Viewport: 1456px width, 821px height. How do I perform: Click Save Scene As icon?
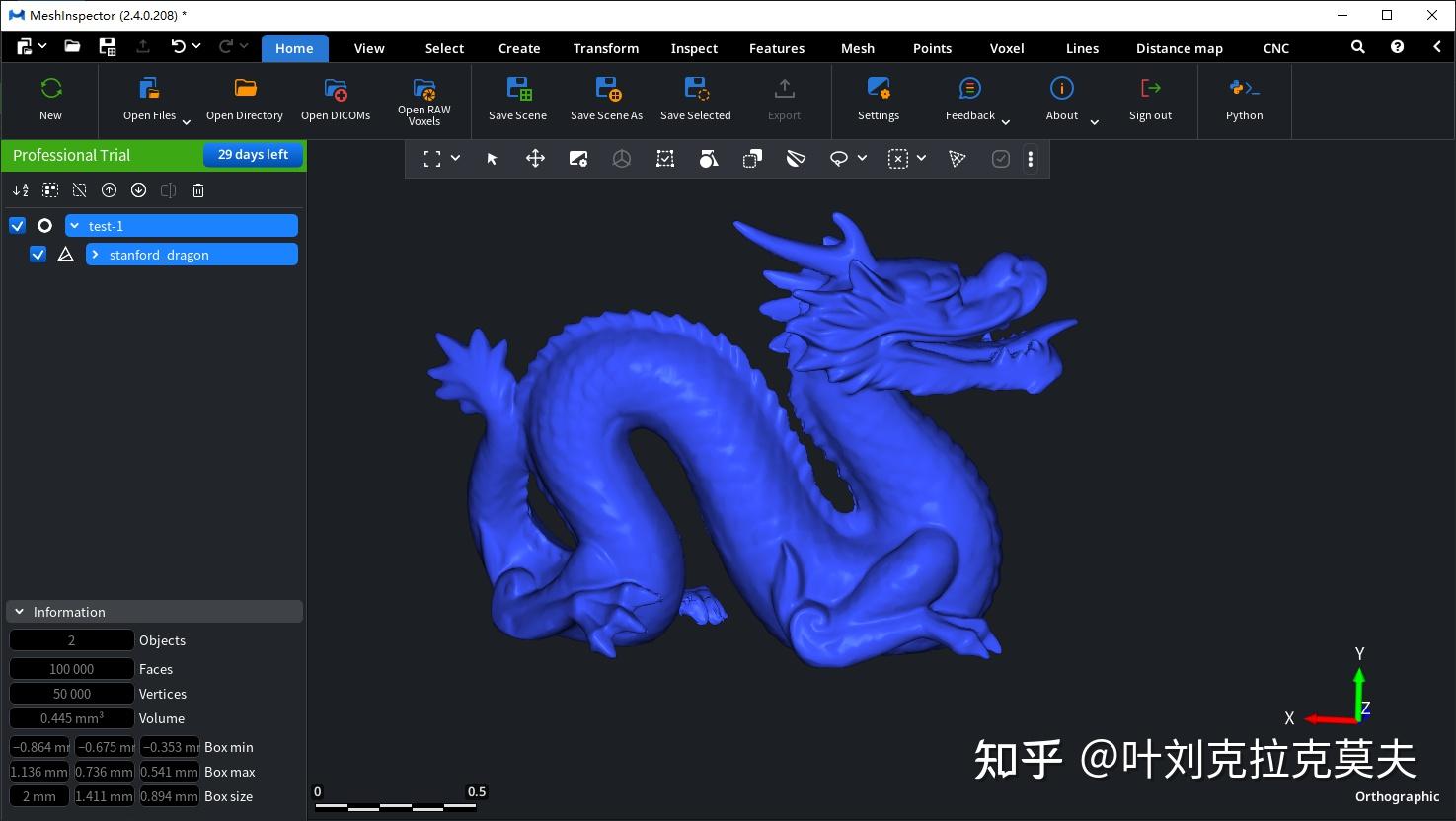(607, 89)
